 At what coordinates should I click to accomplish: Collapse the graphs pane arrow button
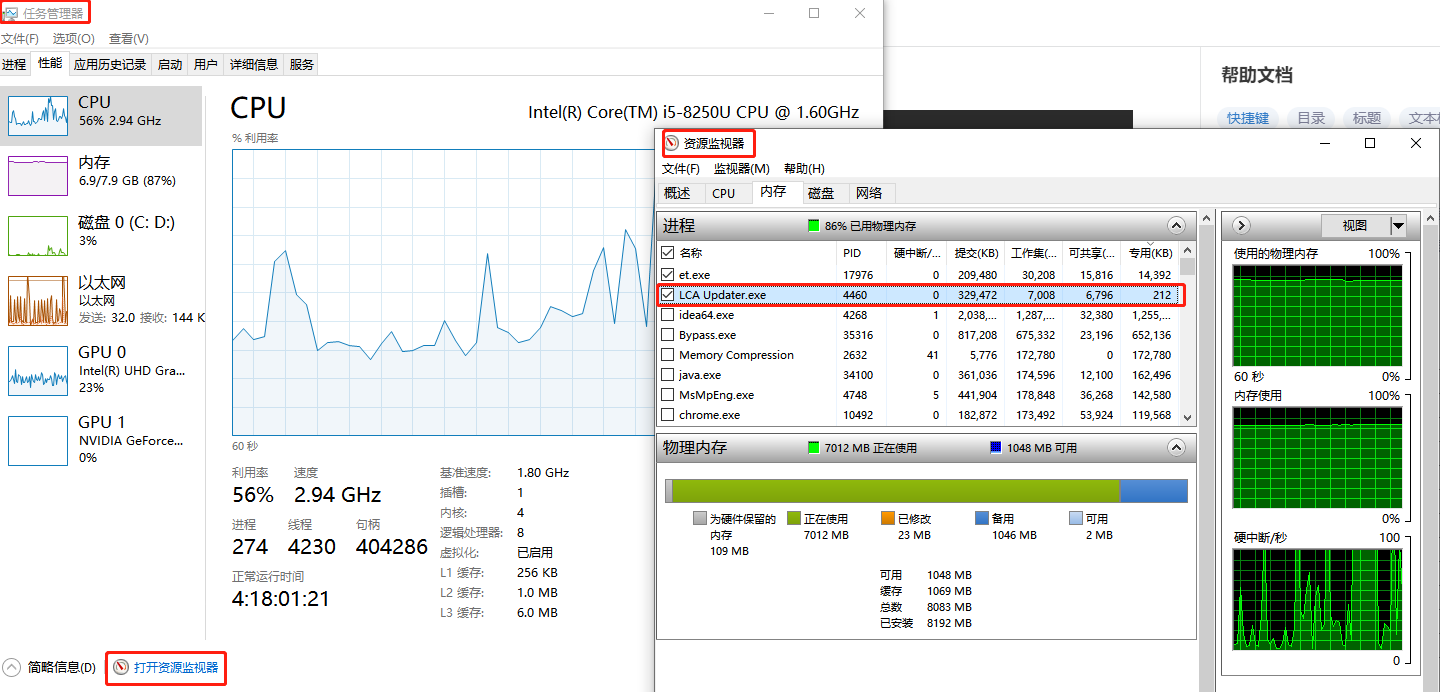coord(1242,226)
